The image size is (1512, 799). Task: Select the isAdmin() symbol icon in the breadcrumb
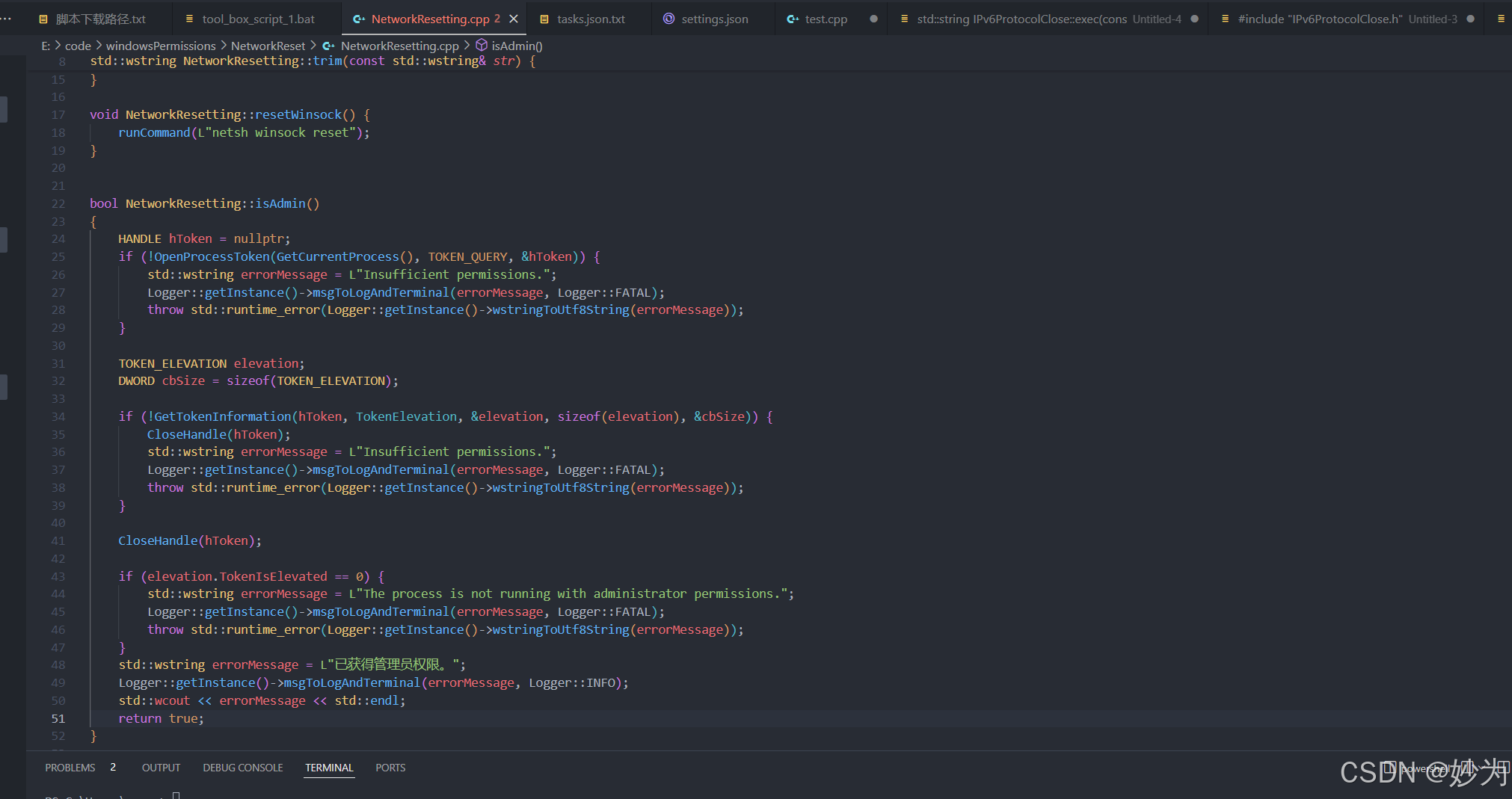(x=482, y=45)
